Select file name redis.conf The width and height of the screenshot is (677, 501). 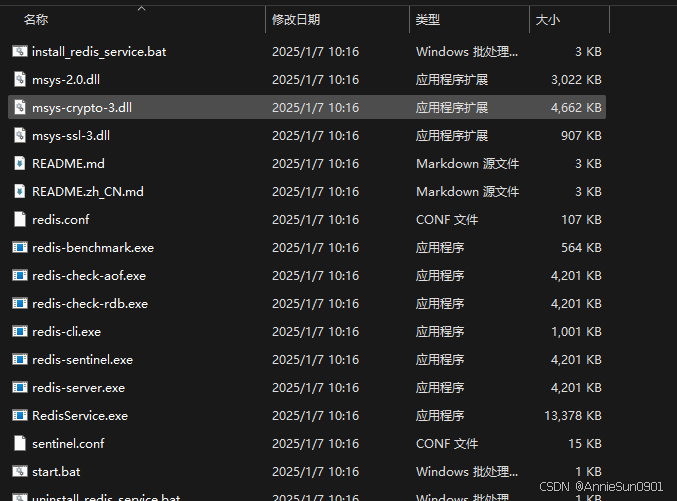(61, 220)
